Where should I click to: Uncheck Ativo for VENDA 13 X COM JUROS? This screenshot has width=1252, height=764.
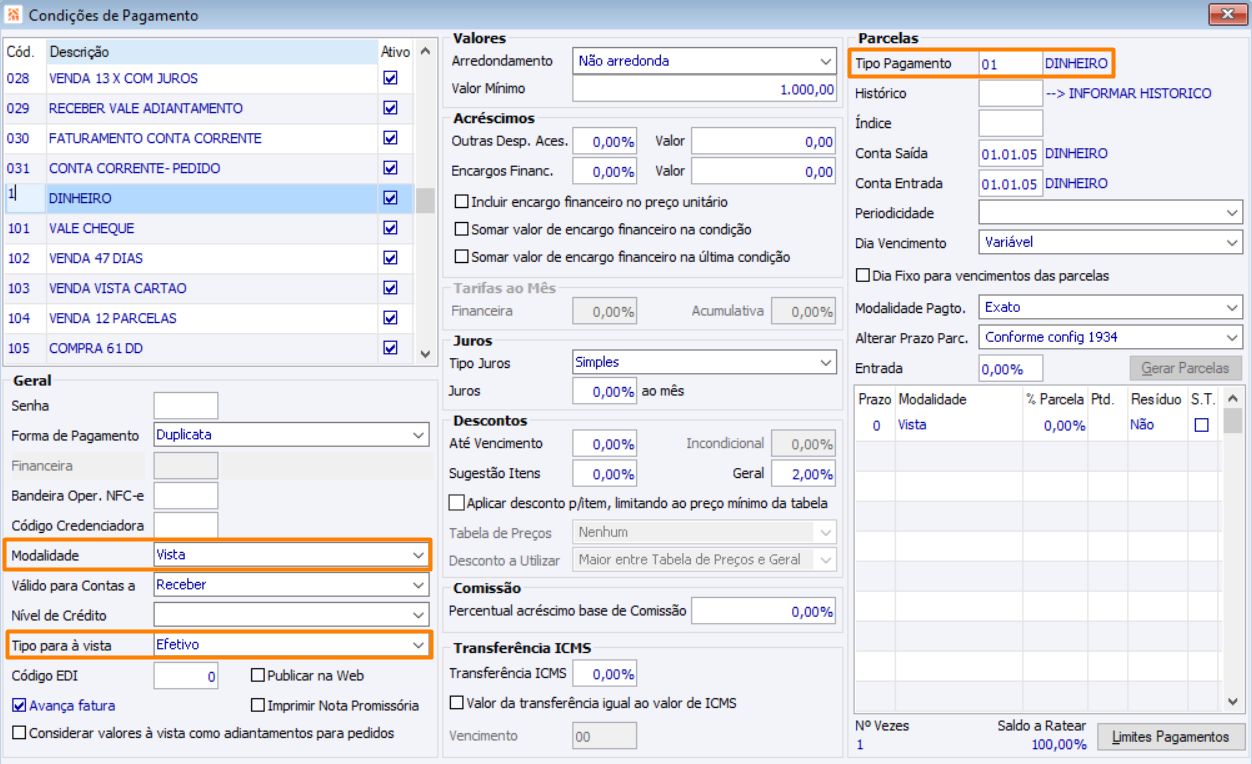390,78
